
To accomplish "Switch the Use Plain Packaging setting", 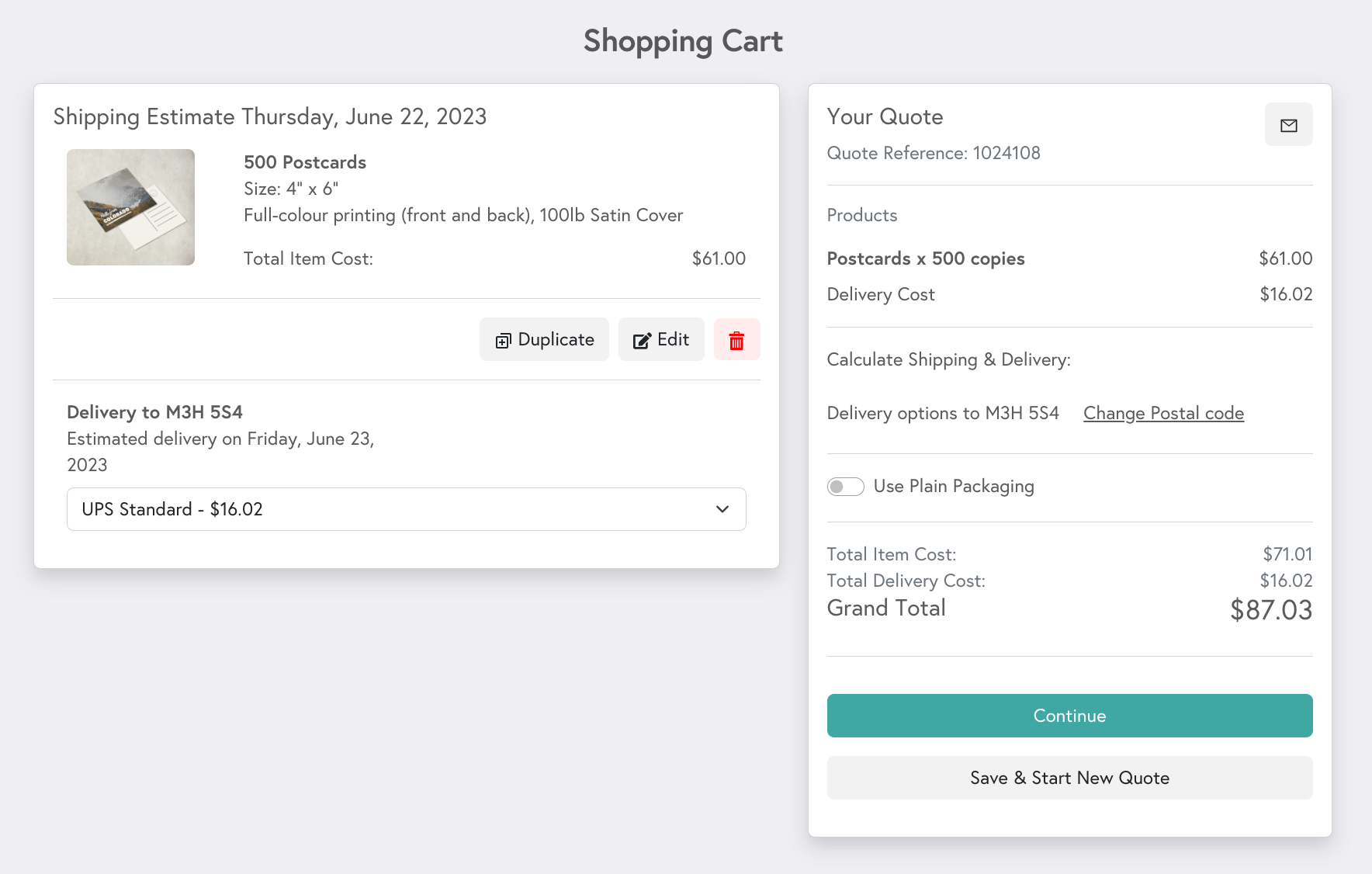I will (845, 486).
